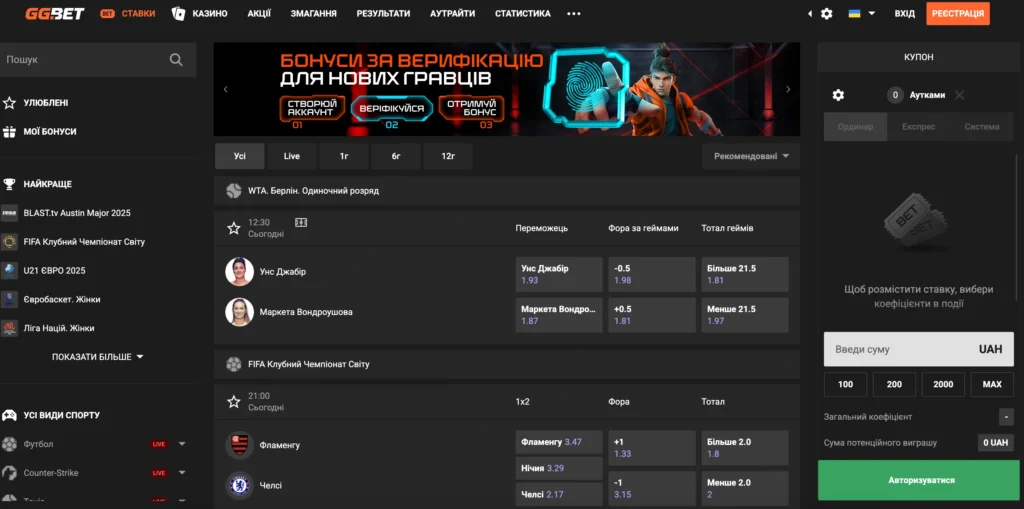Open settings gear in top header
Screen dimensions: 1024x509
coord(827,14)
